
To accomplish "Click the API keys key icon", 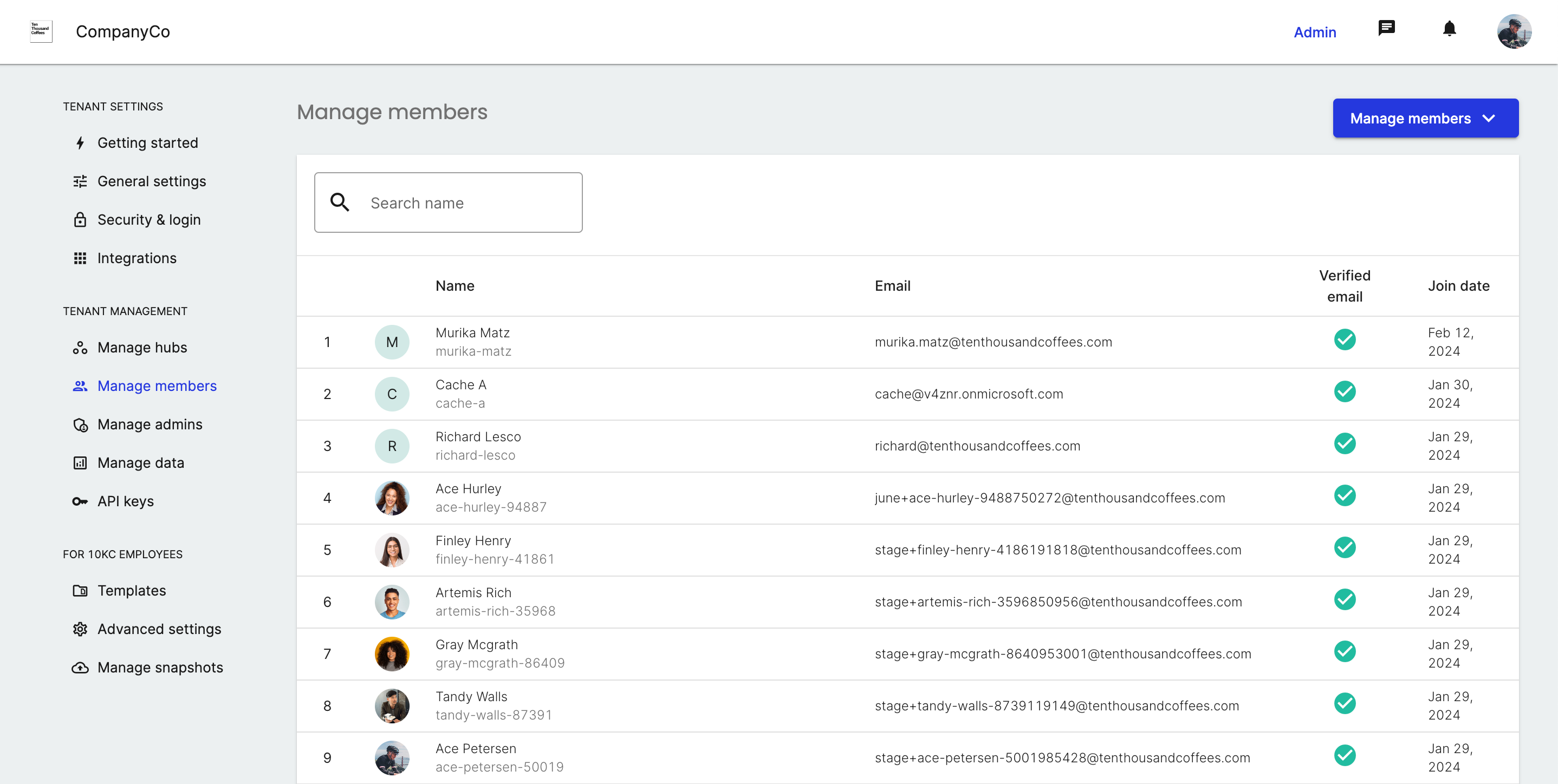I will [80, 501].
